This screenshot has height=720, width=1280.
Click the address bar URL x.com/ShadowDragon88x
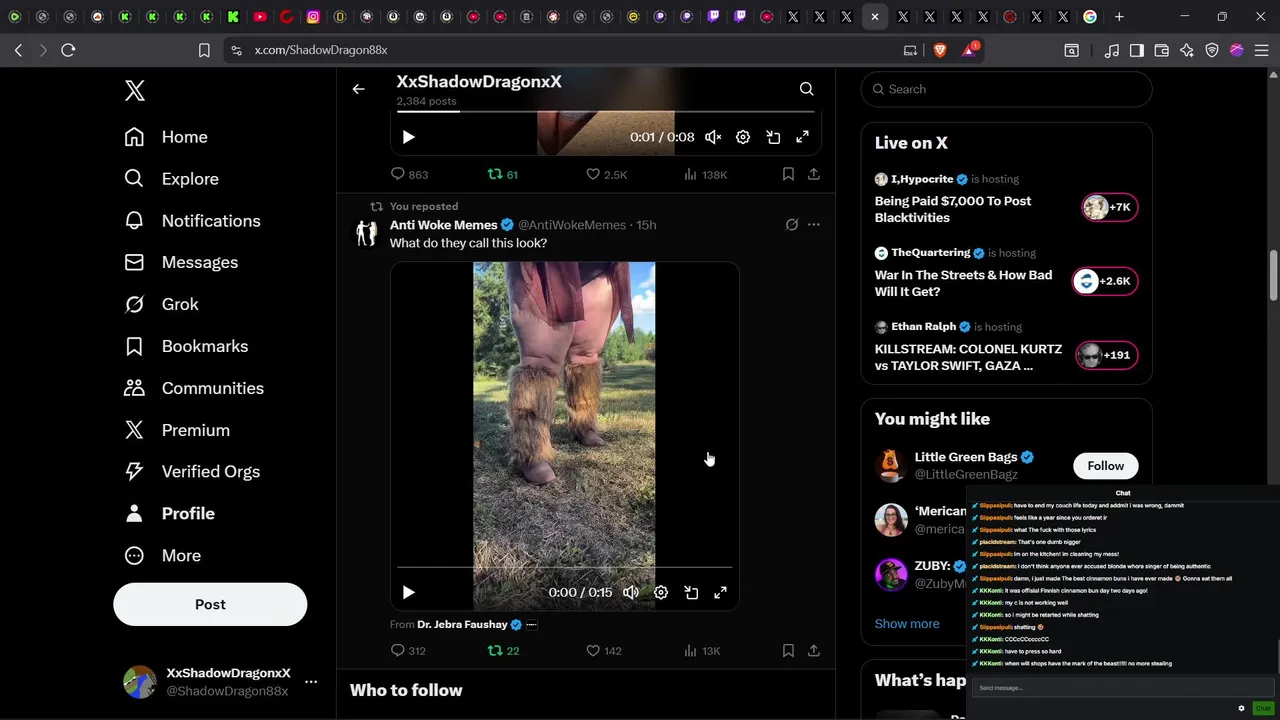321,50
